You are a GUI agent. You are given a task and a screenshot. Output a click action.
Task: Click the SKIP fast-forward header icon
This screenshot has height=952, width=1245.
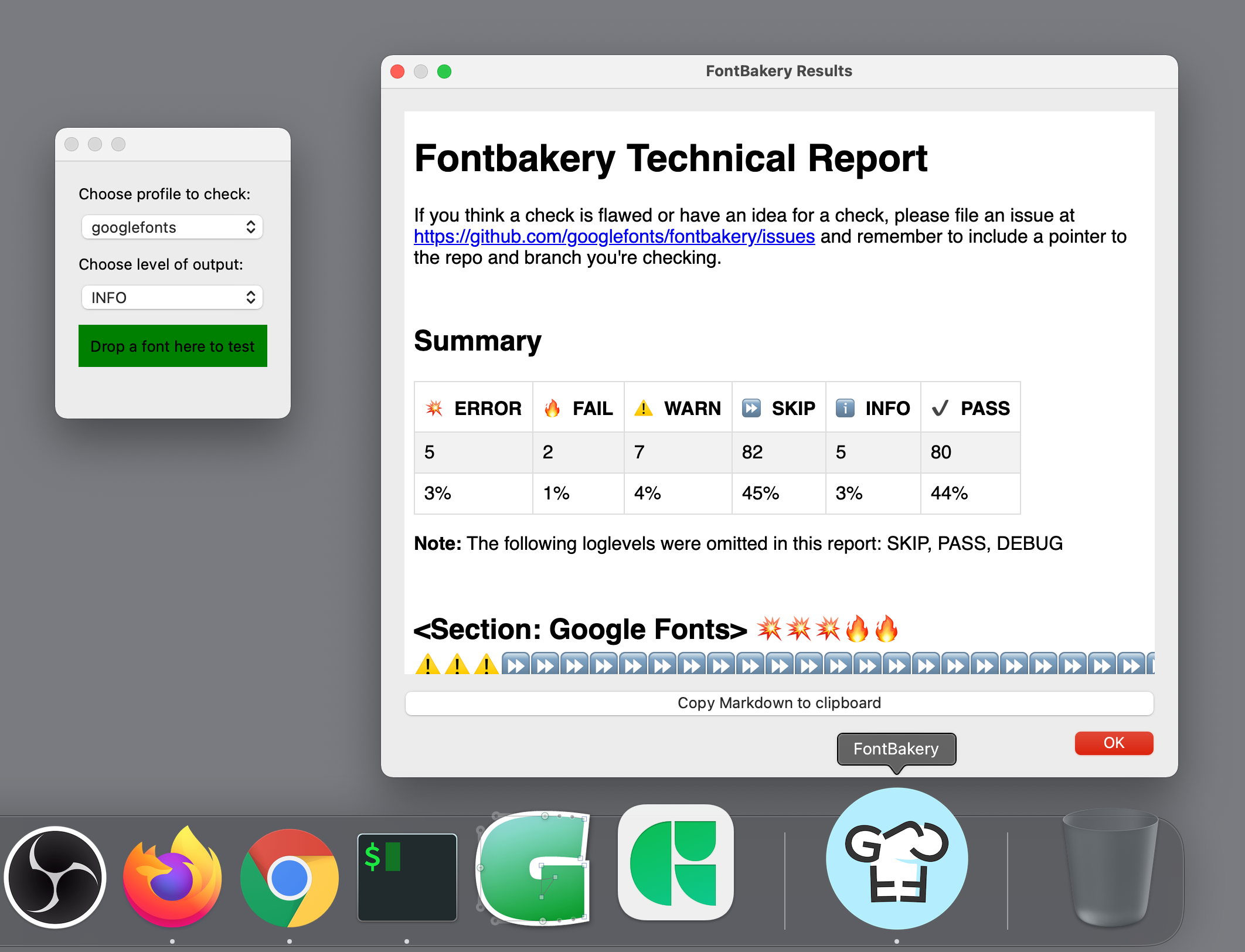(x=752, y=408)
